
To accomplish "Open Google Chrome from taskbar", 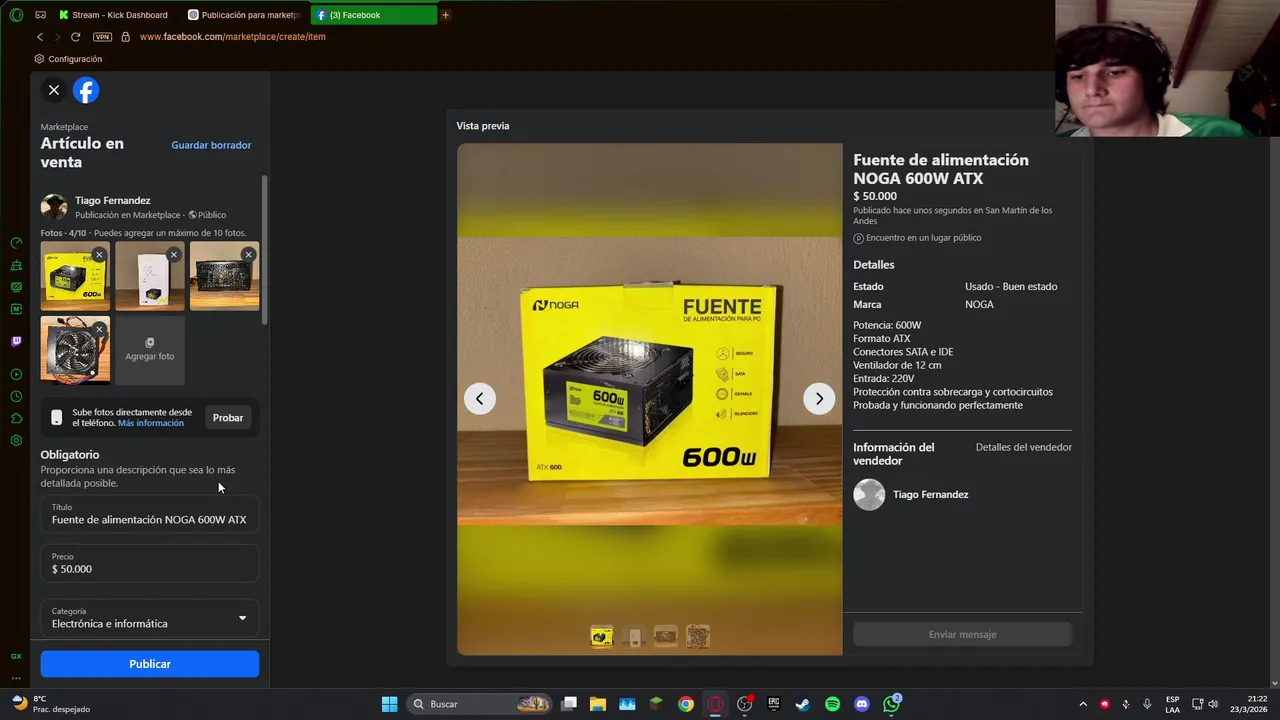I will tap(686, 704).
